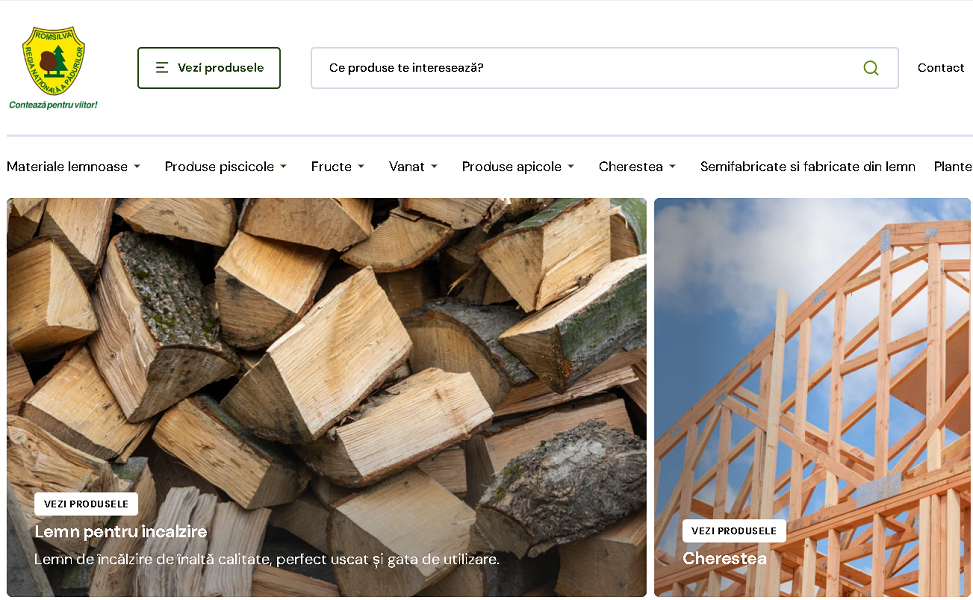The height and width of the screenshot is (600, 973).
Task: Open the Vezi produsele menu button
Action: pos(209,68)
